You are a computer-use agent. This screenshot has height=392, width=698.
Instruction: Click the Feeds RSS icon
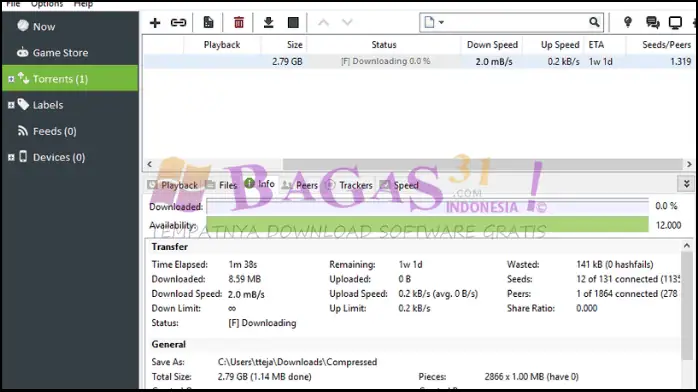click(x=23, y=131)
